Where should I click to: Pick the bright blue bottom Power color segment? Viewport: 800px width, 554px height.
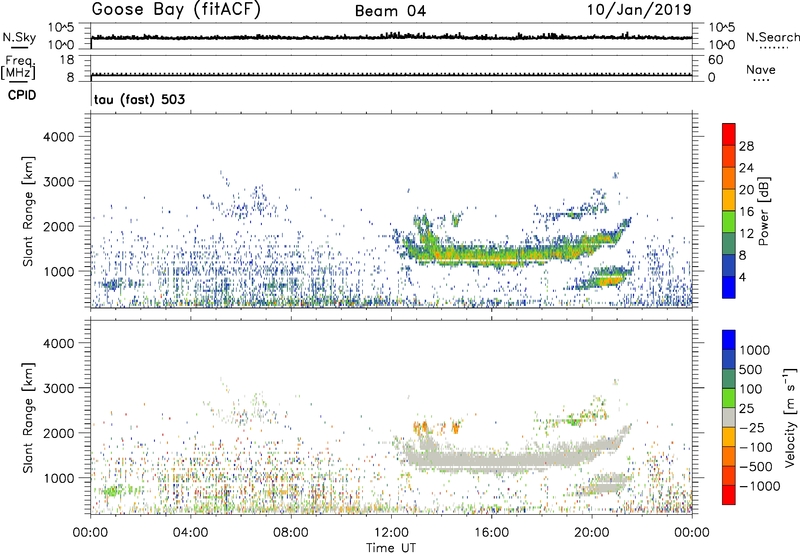point(729,287)
